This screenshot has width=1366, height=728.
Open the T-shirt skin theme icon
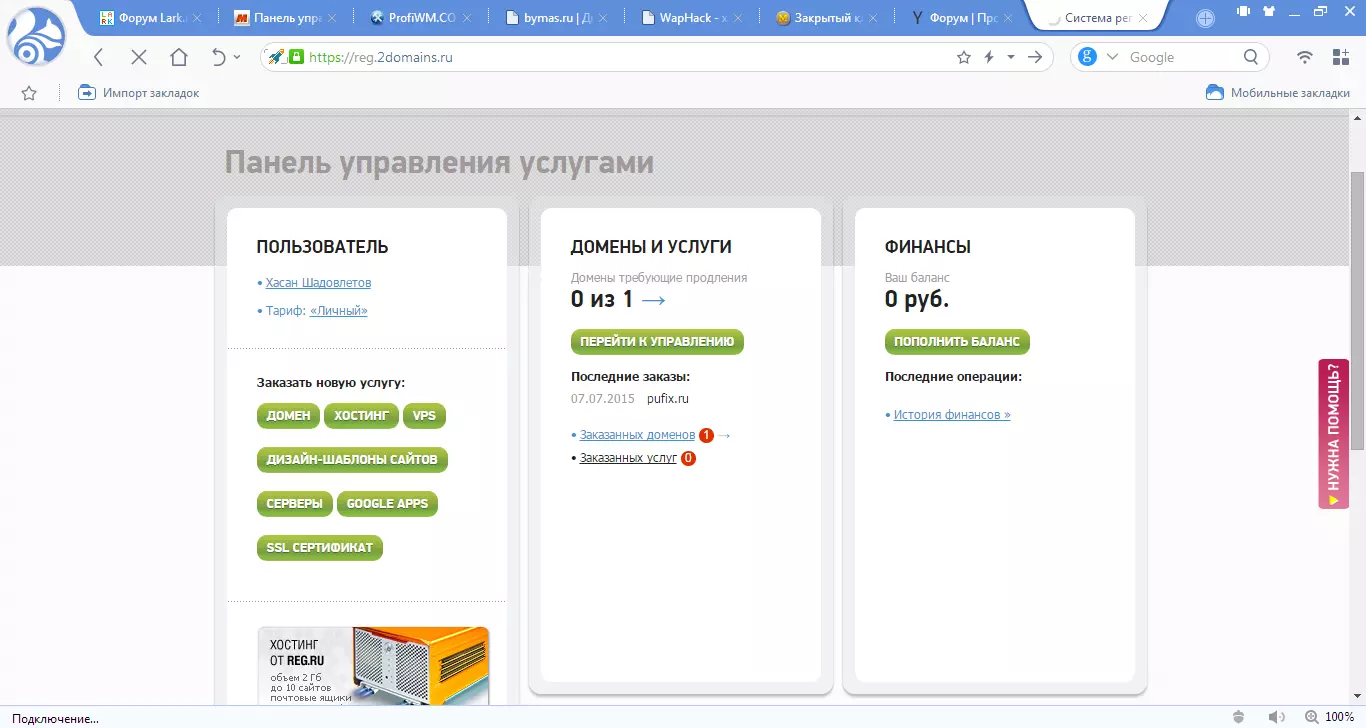tap(1271, 12)
